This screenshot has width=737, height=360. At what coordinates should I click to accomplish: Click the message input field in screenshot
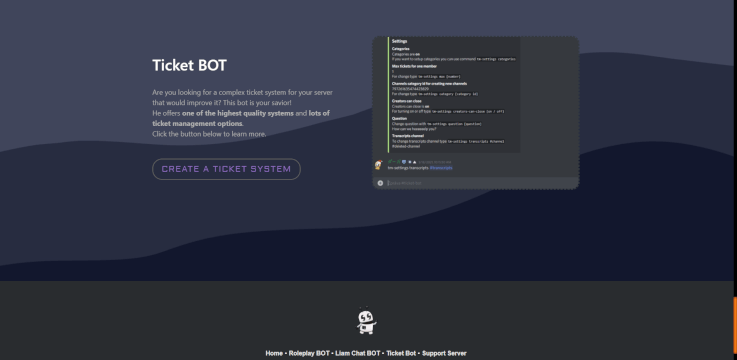point(476,183)
